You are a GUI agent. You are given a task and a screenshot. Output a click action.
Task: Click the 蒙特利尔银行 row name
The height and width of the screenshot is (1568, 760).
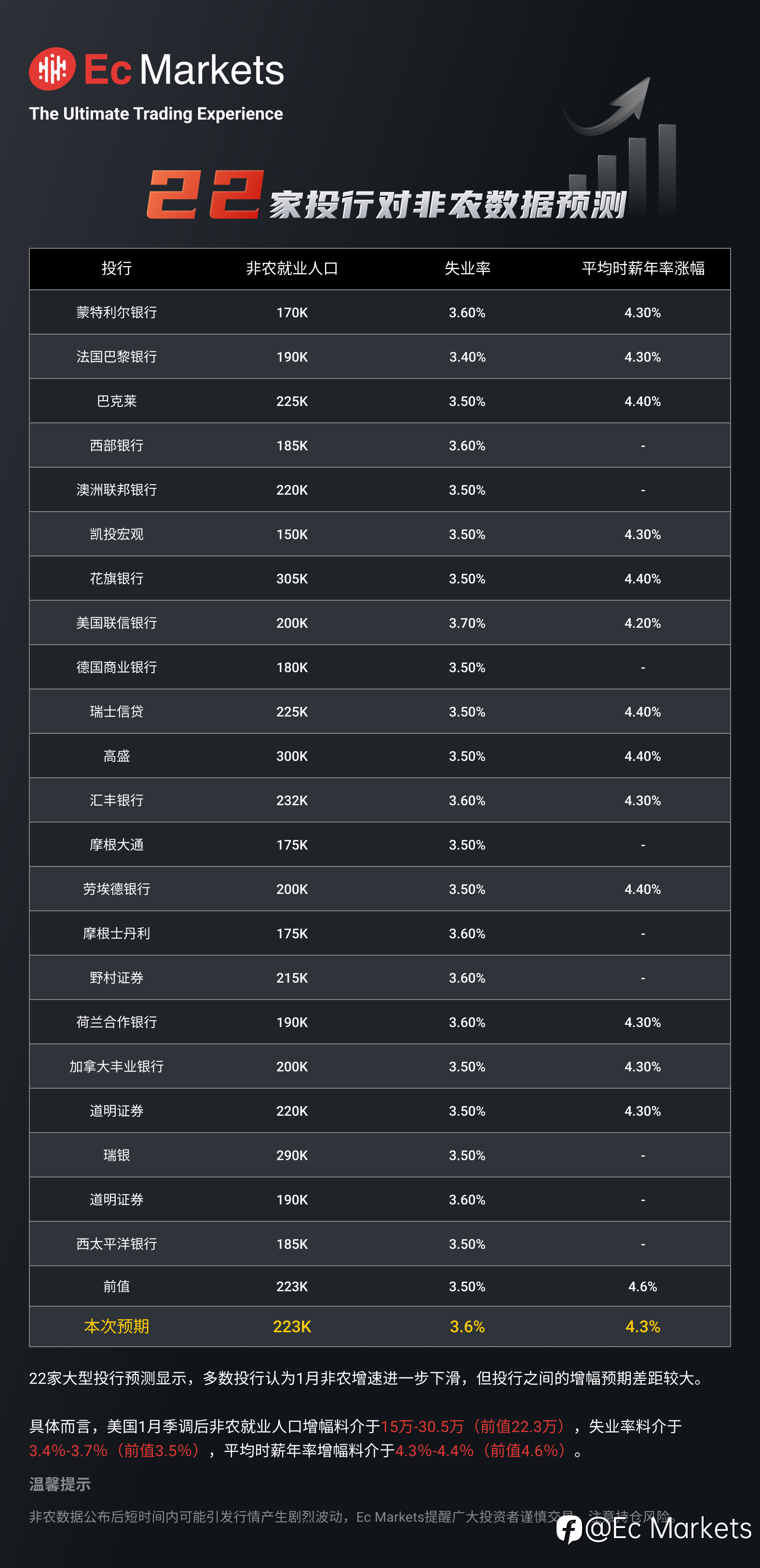click(116, 312)
